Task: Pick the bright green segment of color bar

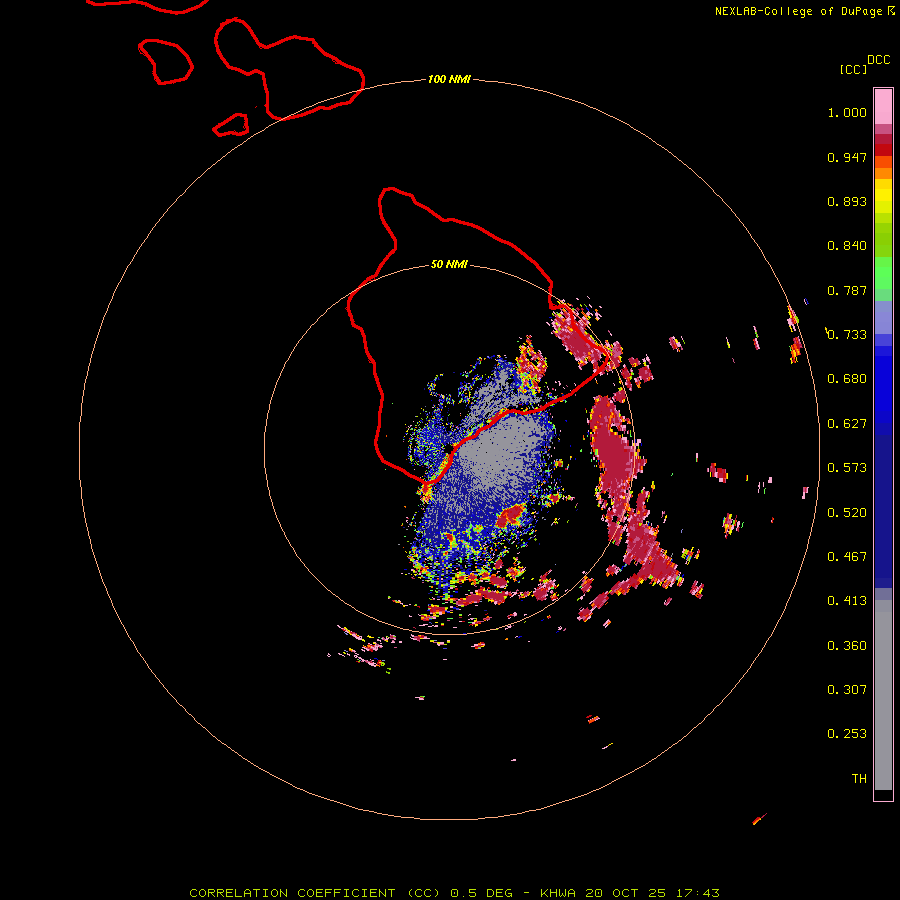Action: coord(883,273)
